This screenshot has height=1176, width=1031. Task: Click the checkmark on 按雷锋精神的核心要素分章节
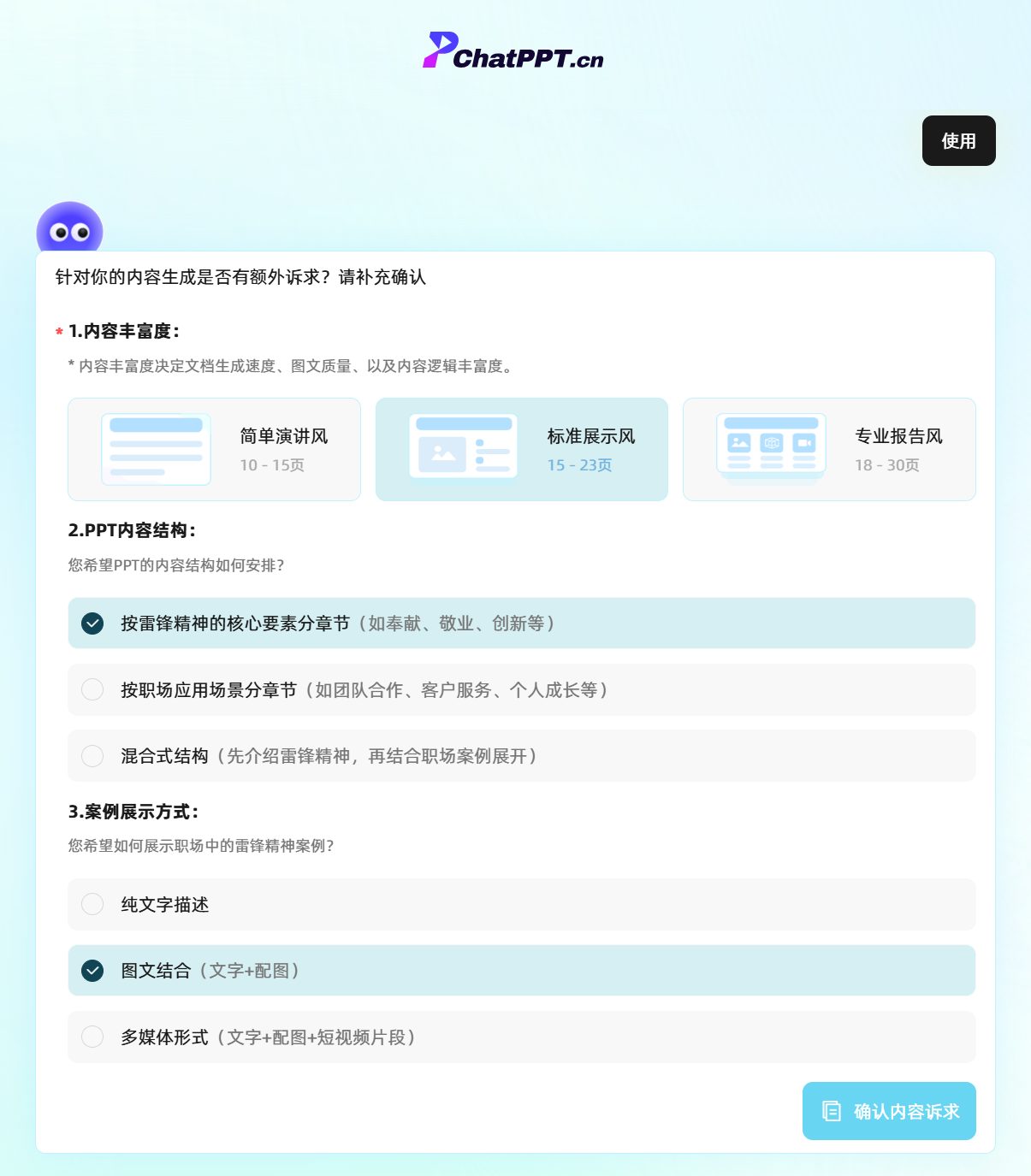pyautogui.click(x=92, y=623)
